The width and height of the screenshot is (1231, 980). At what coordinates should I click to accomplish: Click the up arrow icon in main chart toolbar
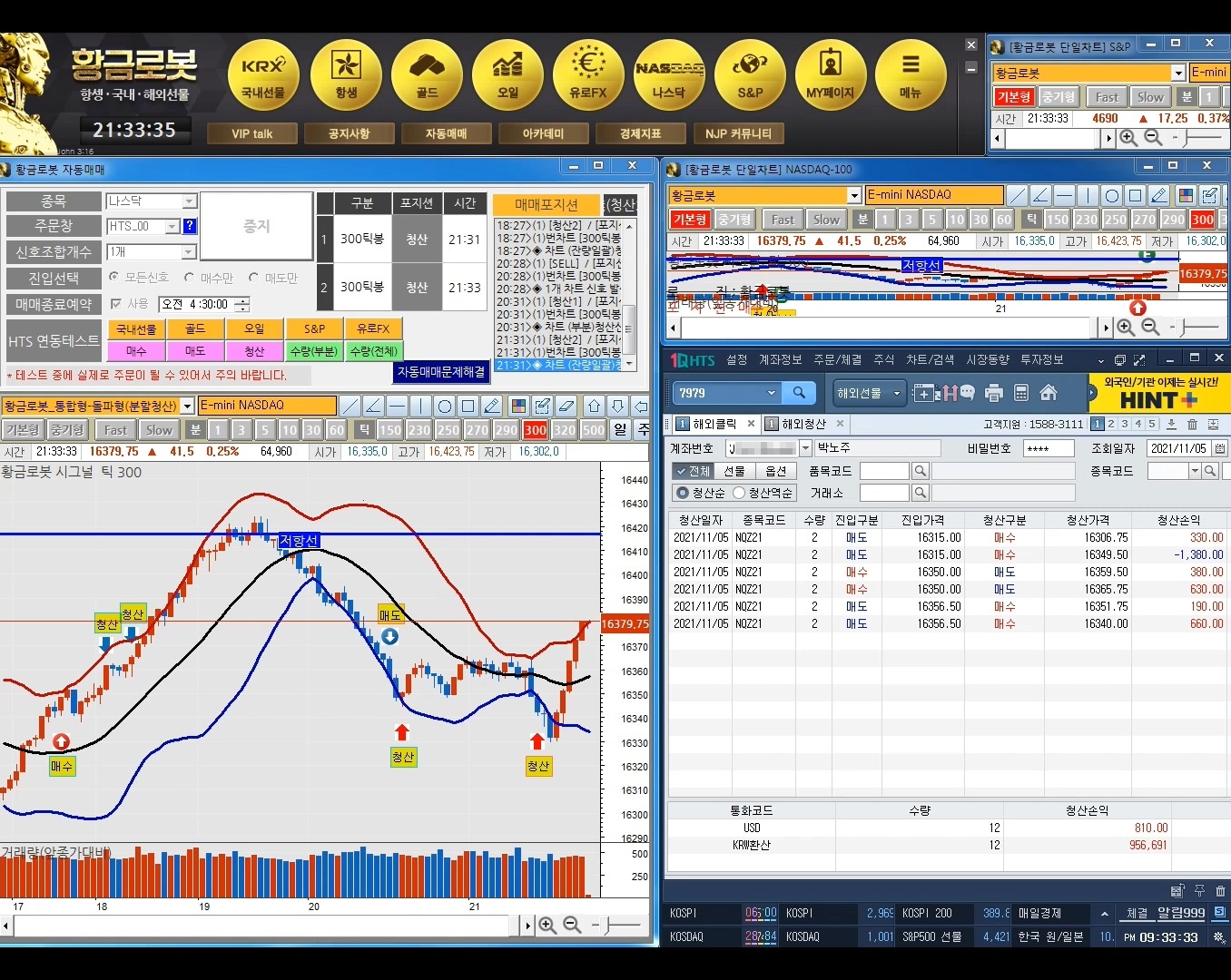click(594, 406)
